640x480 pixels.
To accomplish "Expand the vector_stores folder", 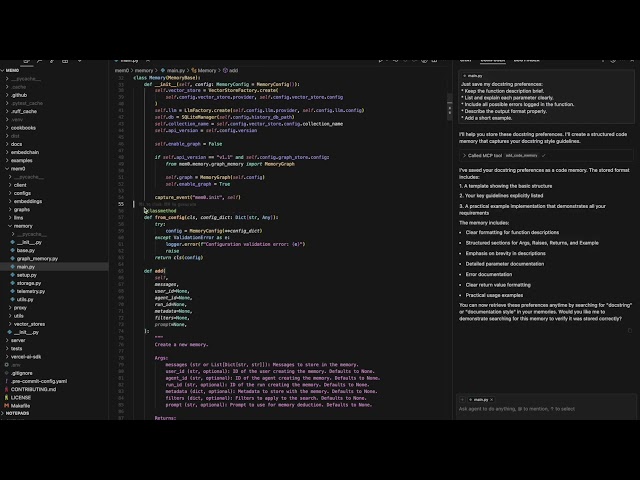I will click(x=10, y=324).
